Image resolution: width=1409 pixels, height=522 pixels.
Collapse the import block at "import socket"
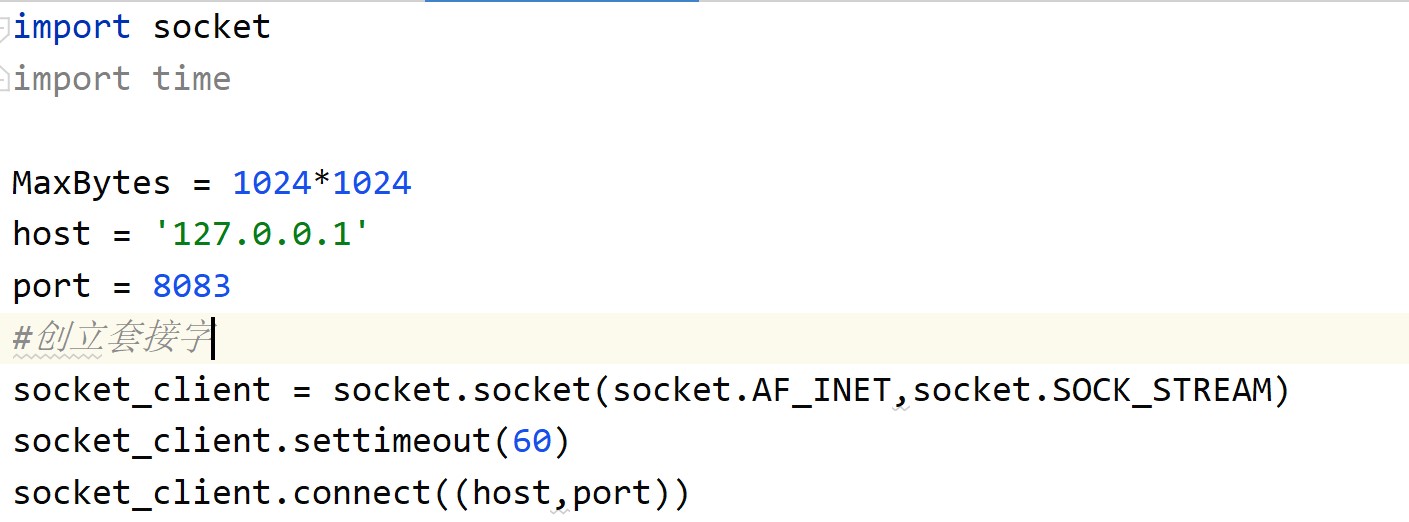tap(4, 27)
